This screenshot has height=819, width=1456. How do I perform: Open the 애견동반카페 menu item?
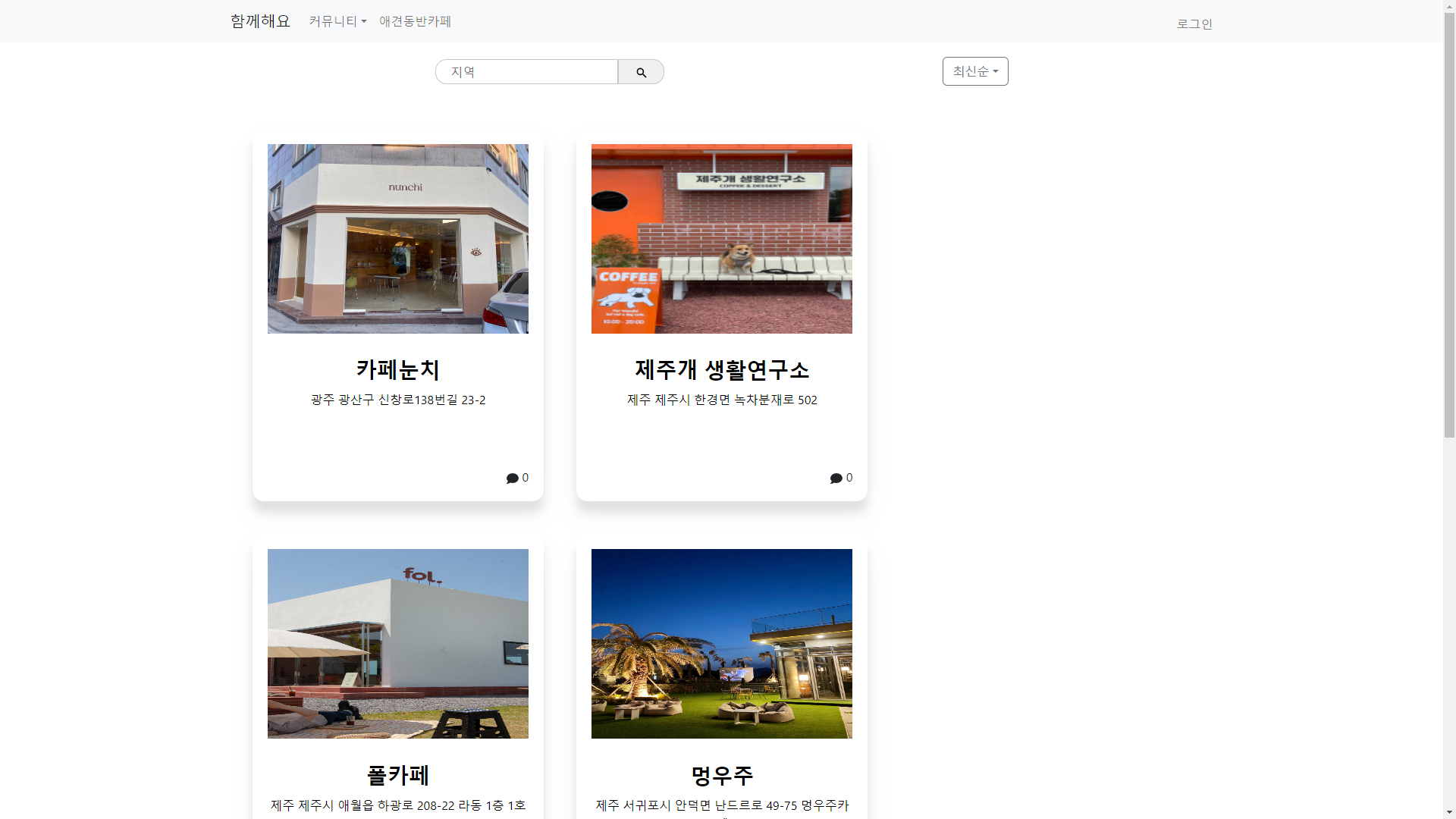tap(415, 21)
